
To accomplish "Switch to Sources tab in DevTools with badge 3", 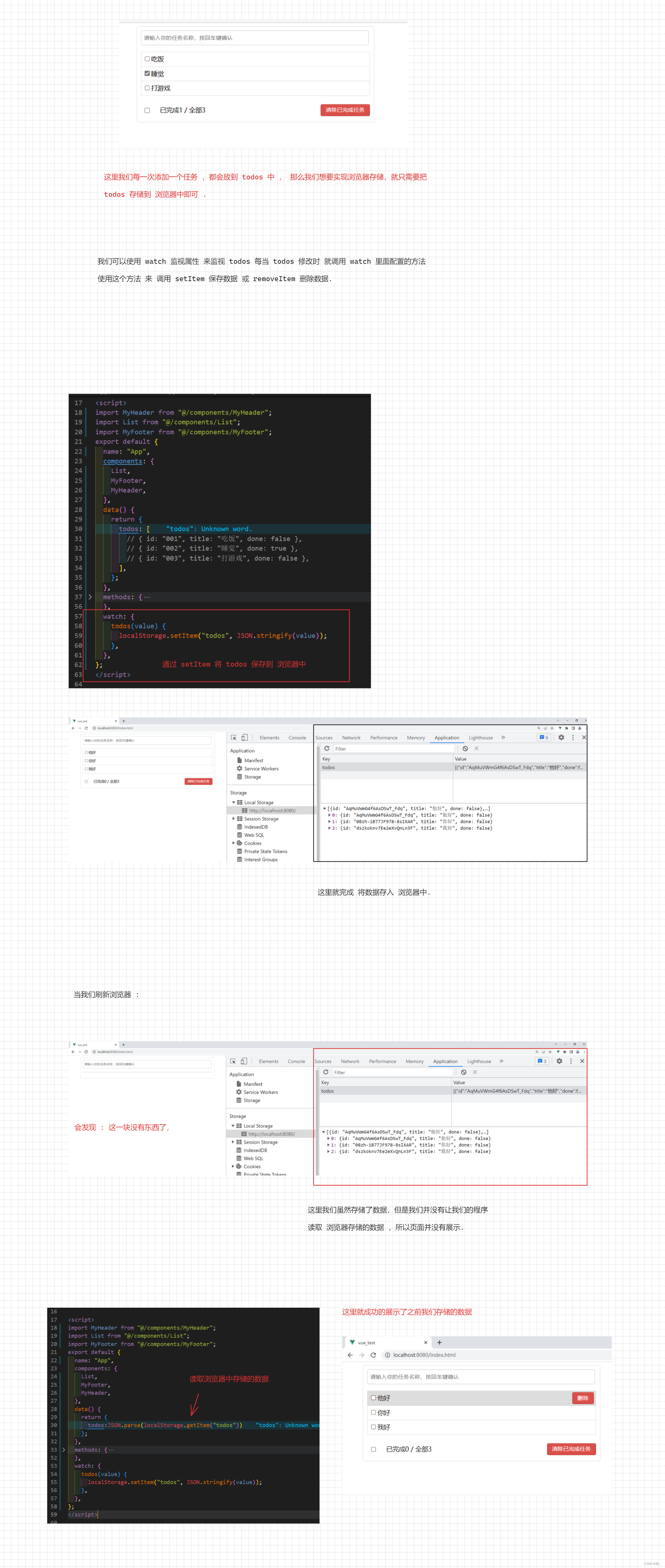I will (x=323, y=1062).
